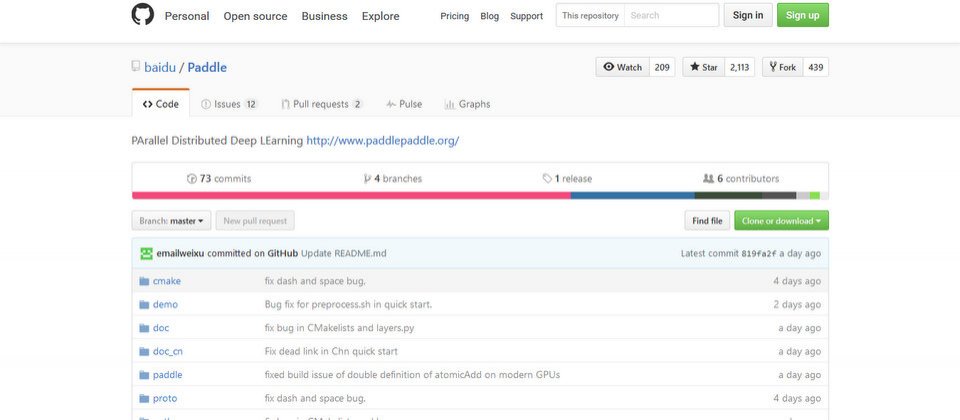
Task: Click the Find file button
Action: [x=707, y=221]
